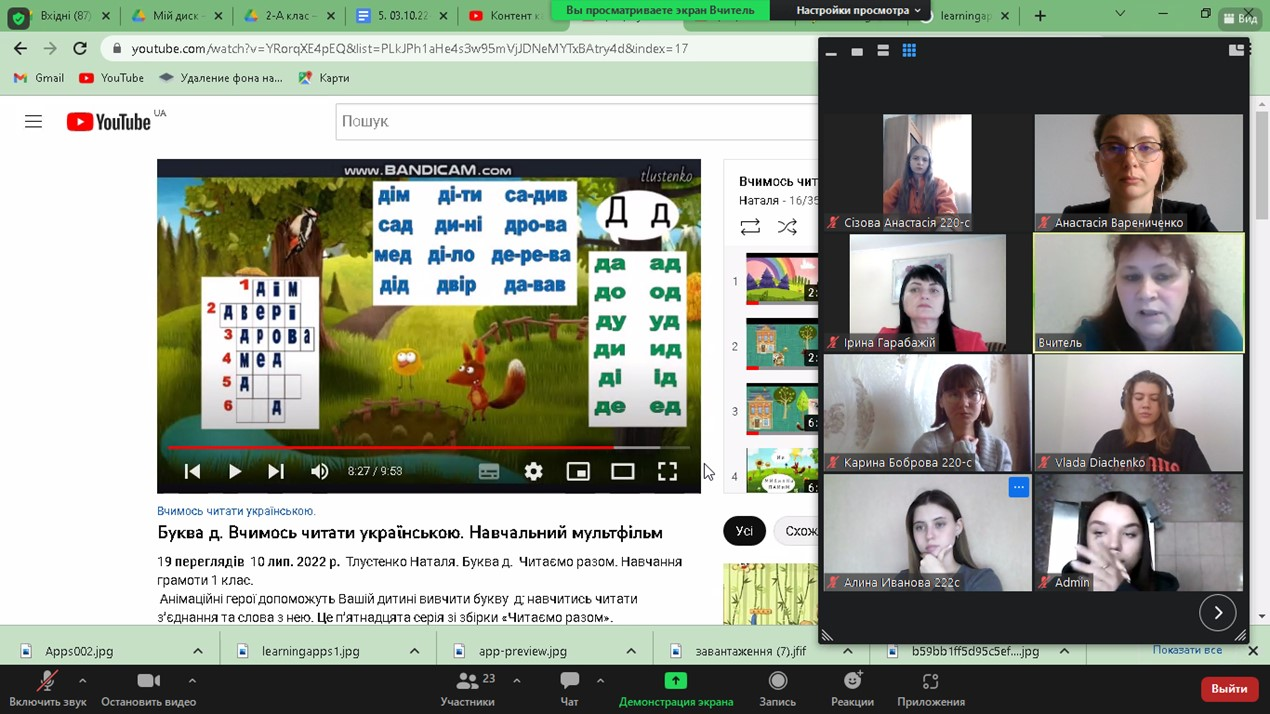This screenshot has width=1270, height=714.
Task: Toggle subtitles on the video player
Action: click(489, 472)
